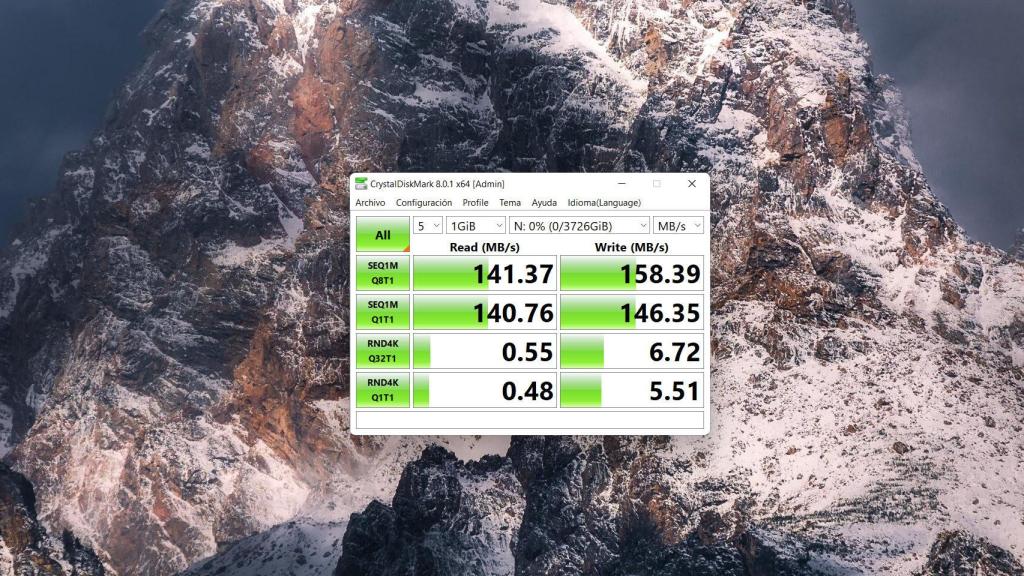
Task: Expand the test count dropdown showing 5
Action: click(428, 226)
